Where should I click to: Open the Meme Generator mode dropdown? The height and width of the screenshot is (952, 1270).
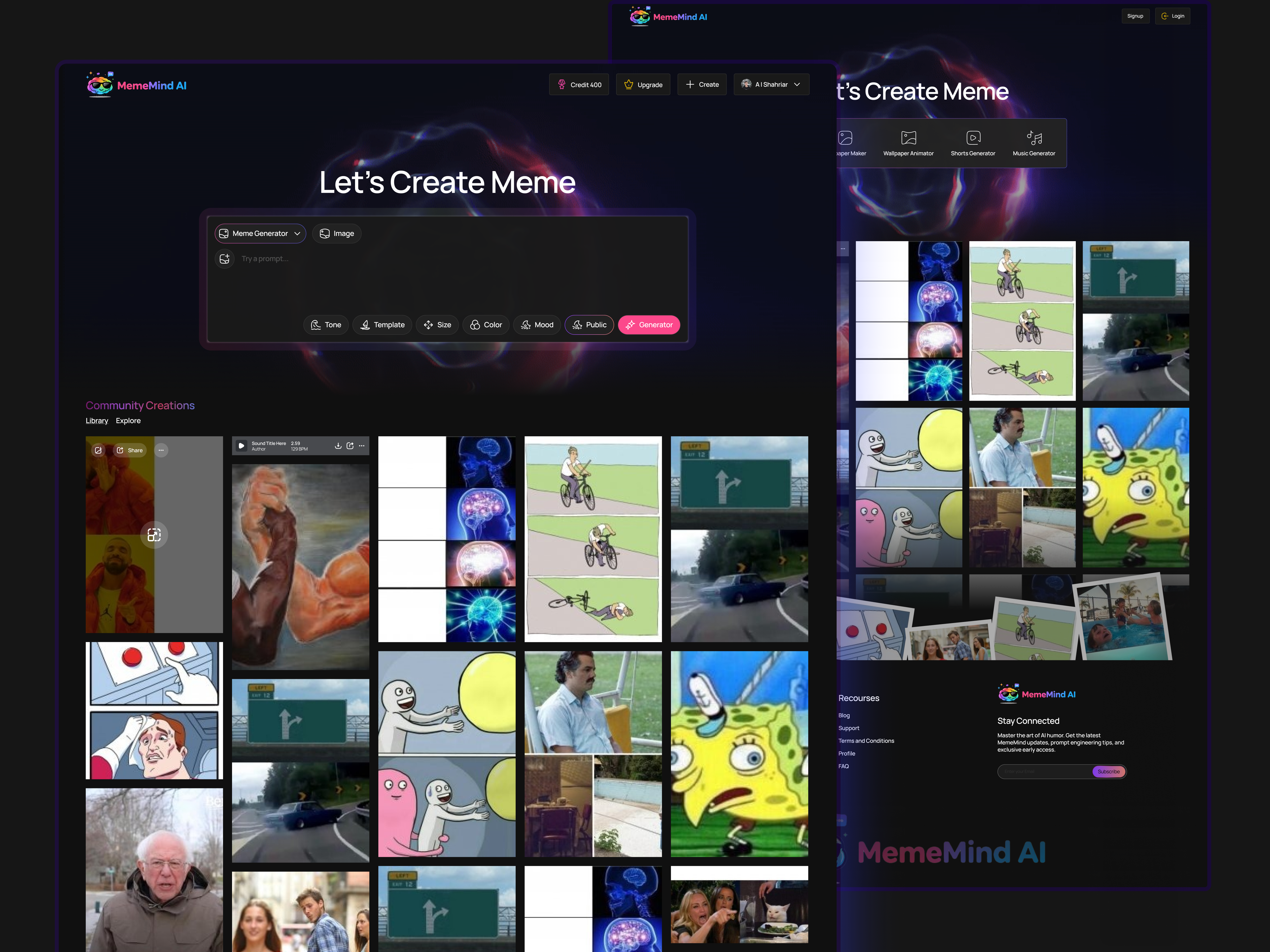tap(260, 234)
